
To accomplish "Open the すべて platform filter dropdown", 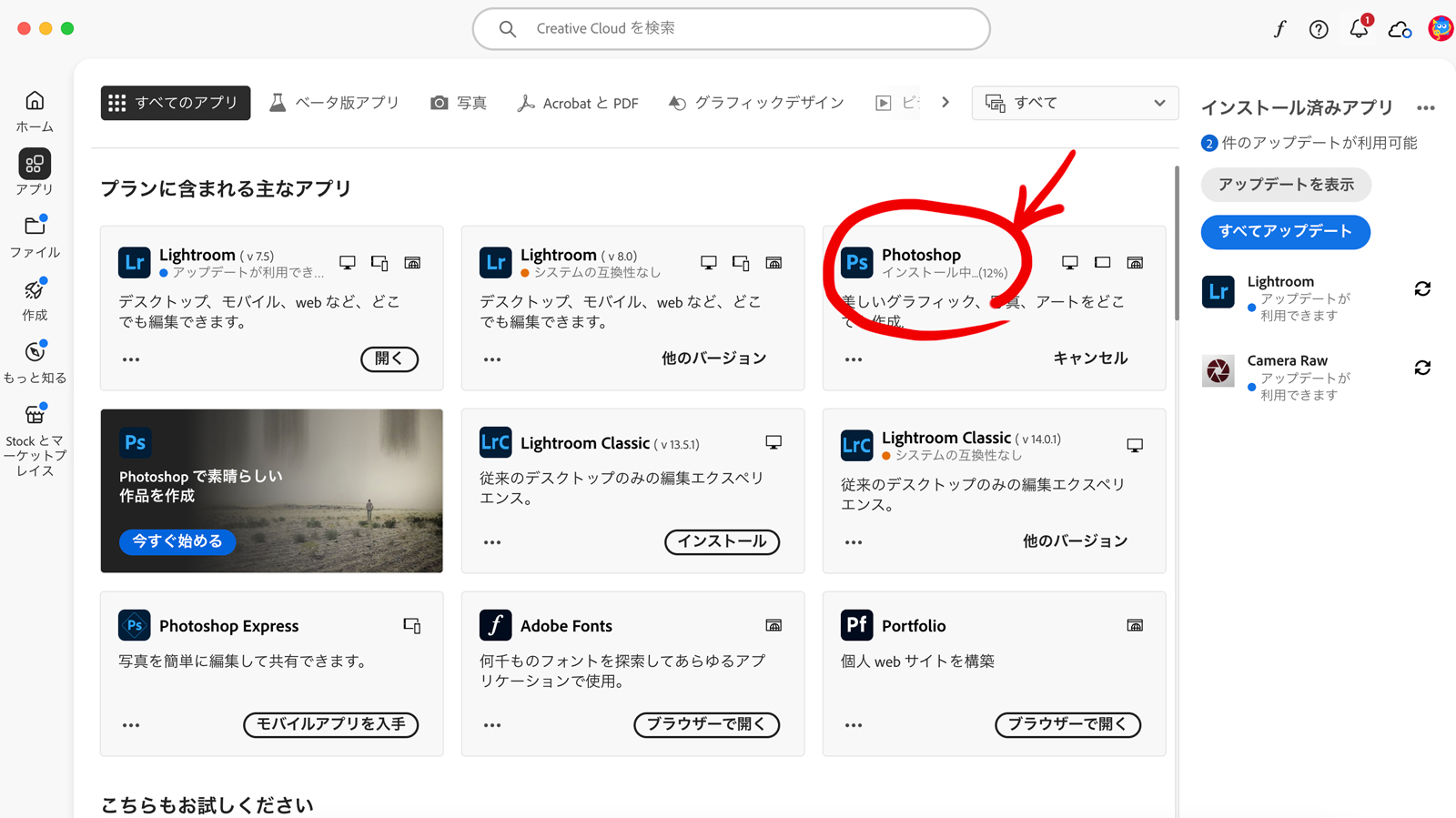I will (x=1075, y=103).
